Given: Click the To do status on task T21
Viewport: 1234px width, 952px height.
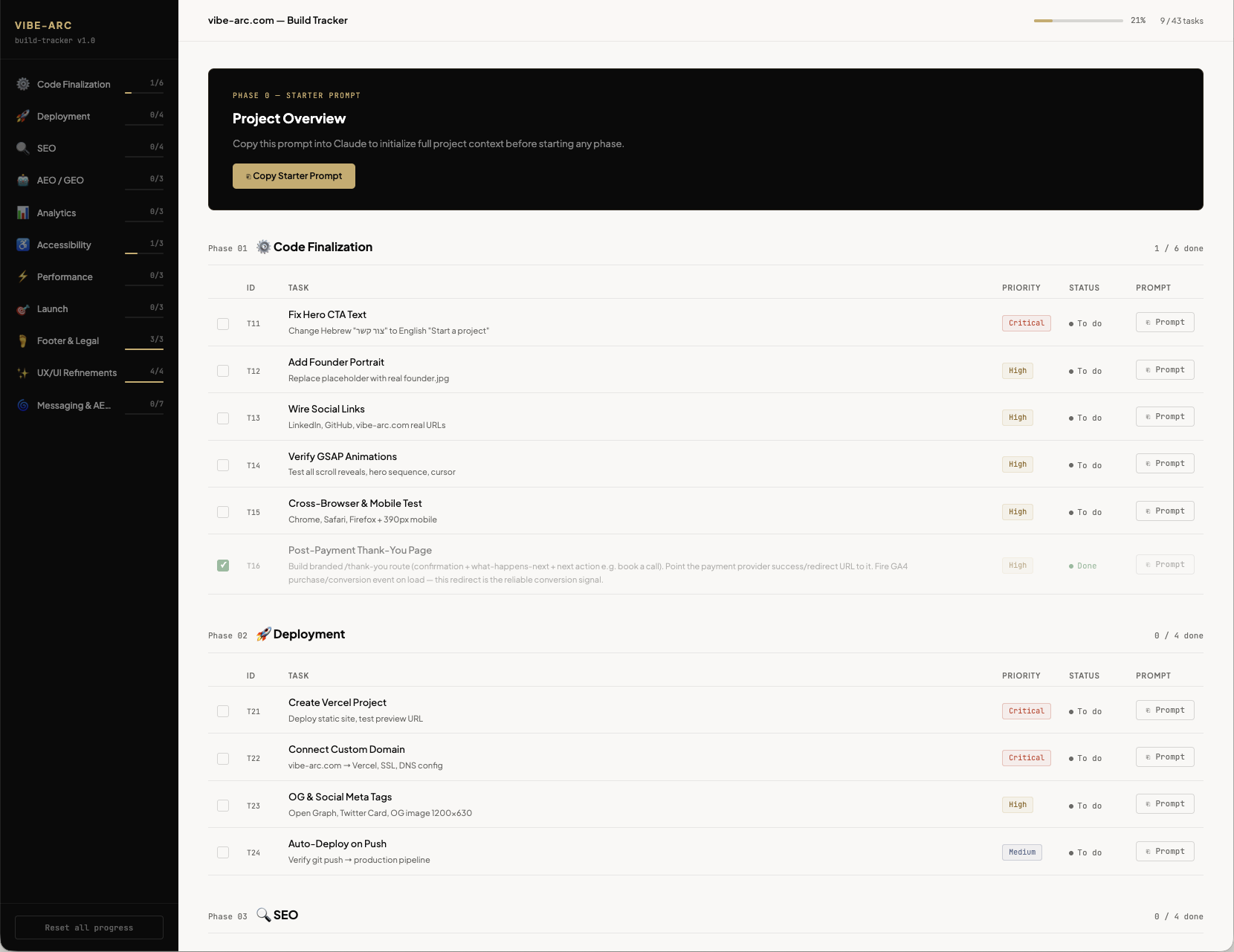Looking at the screenshot, I should tap(1085, 711).
